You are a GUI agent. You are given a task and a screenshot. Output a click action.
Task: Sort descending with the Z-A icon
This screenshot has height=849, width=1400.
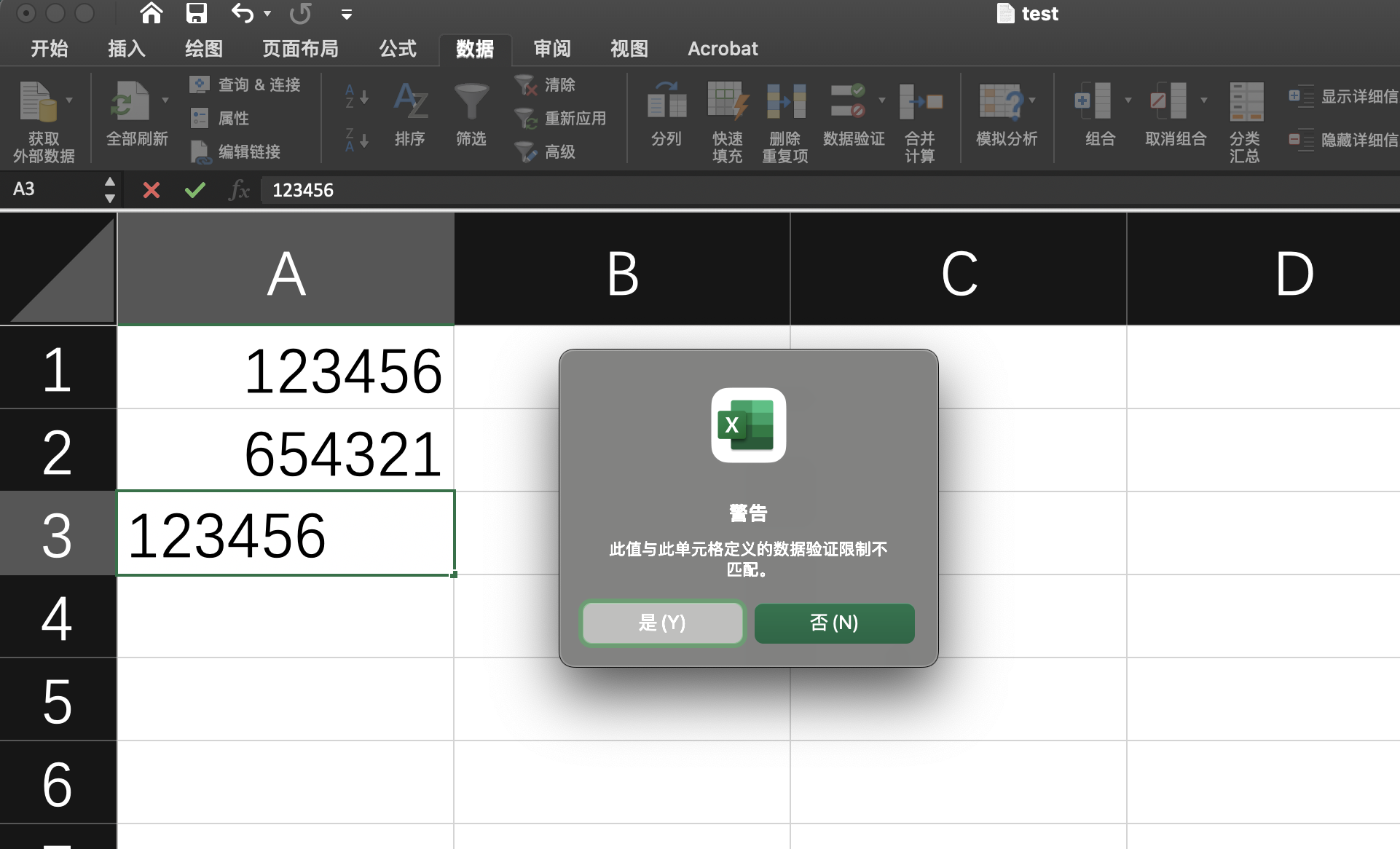[x=356, y=139]
